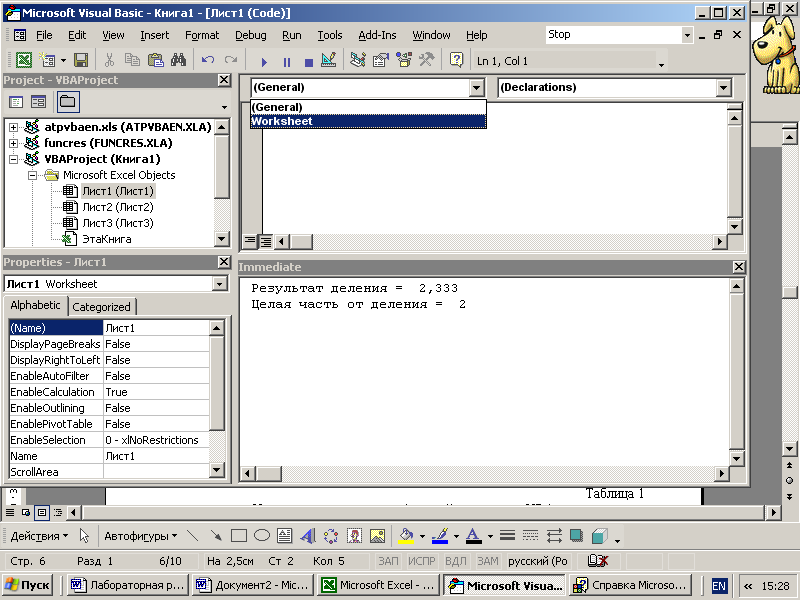The image size is (800, 600).
Task: Open Project Explorer toolbar icon
Action: click(x=358, y=60)
